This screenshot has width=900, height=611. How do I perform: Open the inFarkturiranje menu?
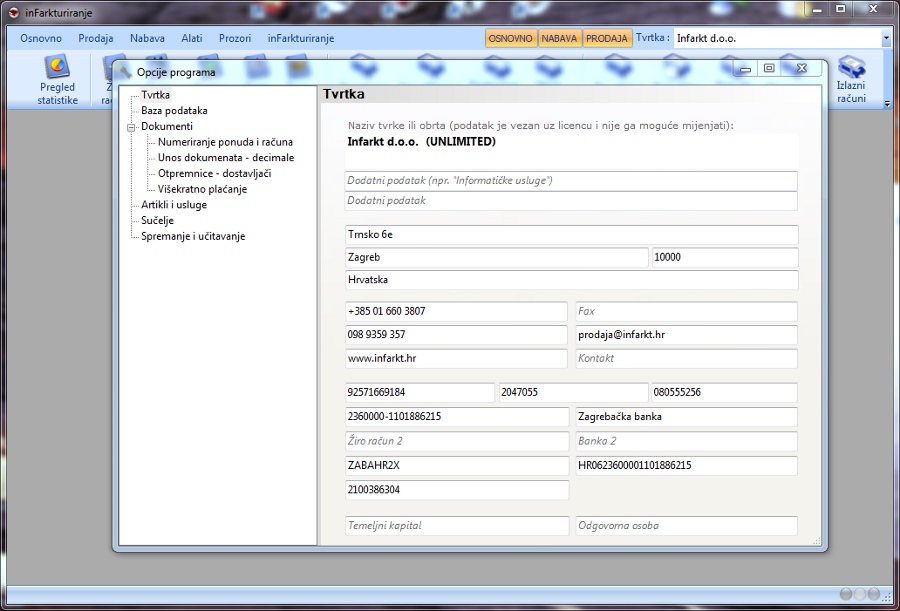tap(301, 38)
